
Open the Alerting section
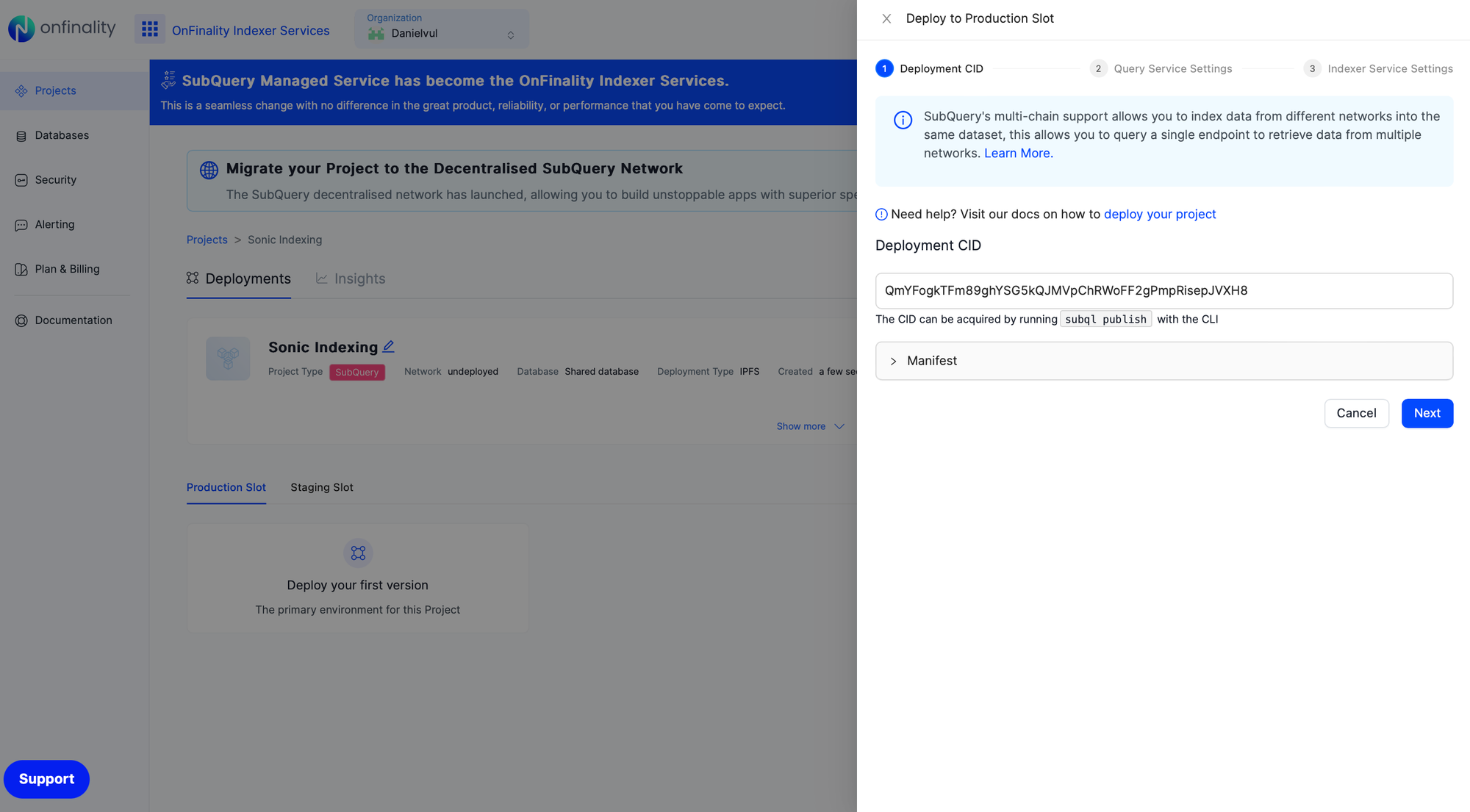pyautogui.click(x=54, y=224)
